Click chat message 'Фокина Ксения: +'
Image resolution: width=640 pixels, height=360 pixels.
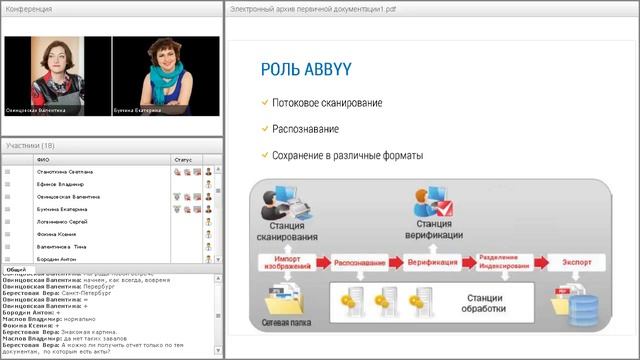[31, 325]
